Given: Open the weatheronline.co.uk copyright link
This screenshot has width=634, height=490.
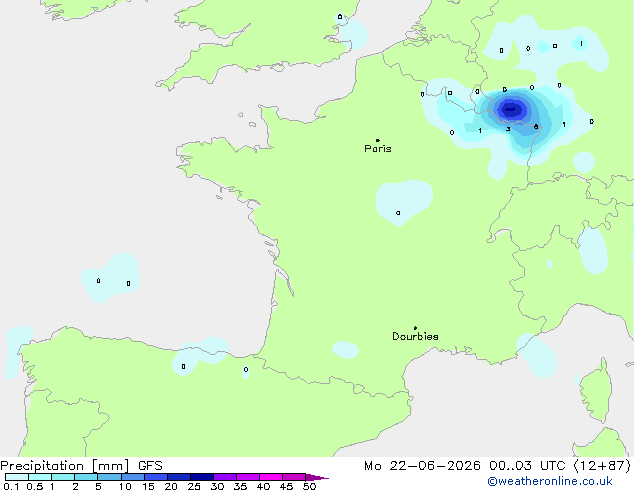Looking at the screenshot, I should pyautogui.click(x=550, y=481).
